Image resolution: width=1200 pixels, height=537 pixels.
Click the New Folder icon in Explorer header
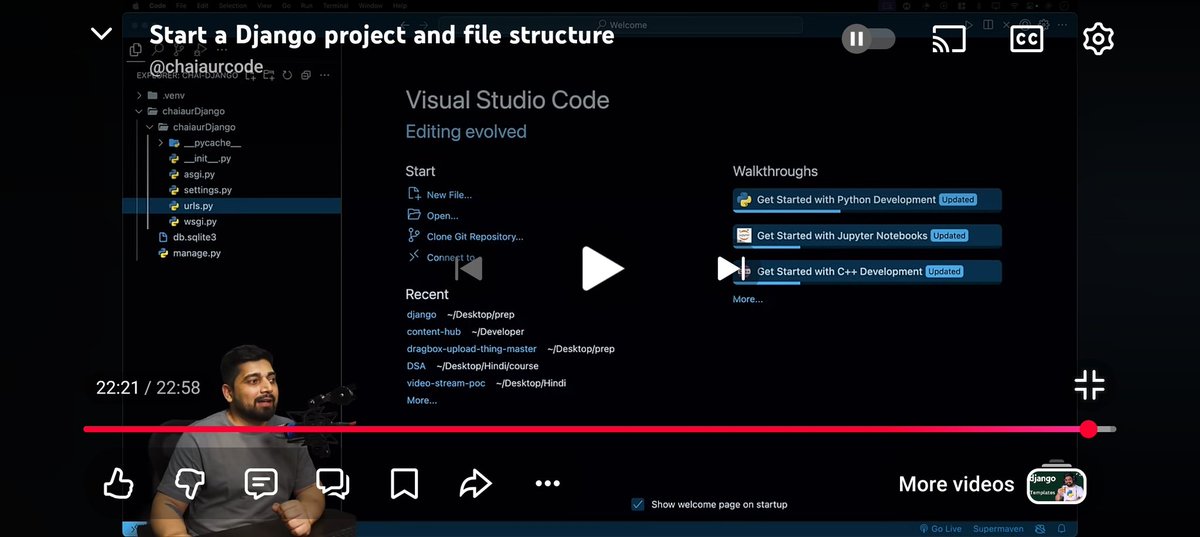click(269, 75)
